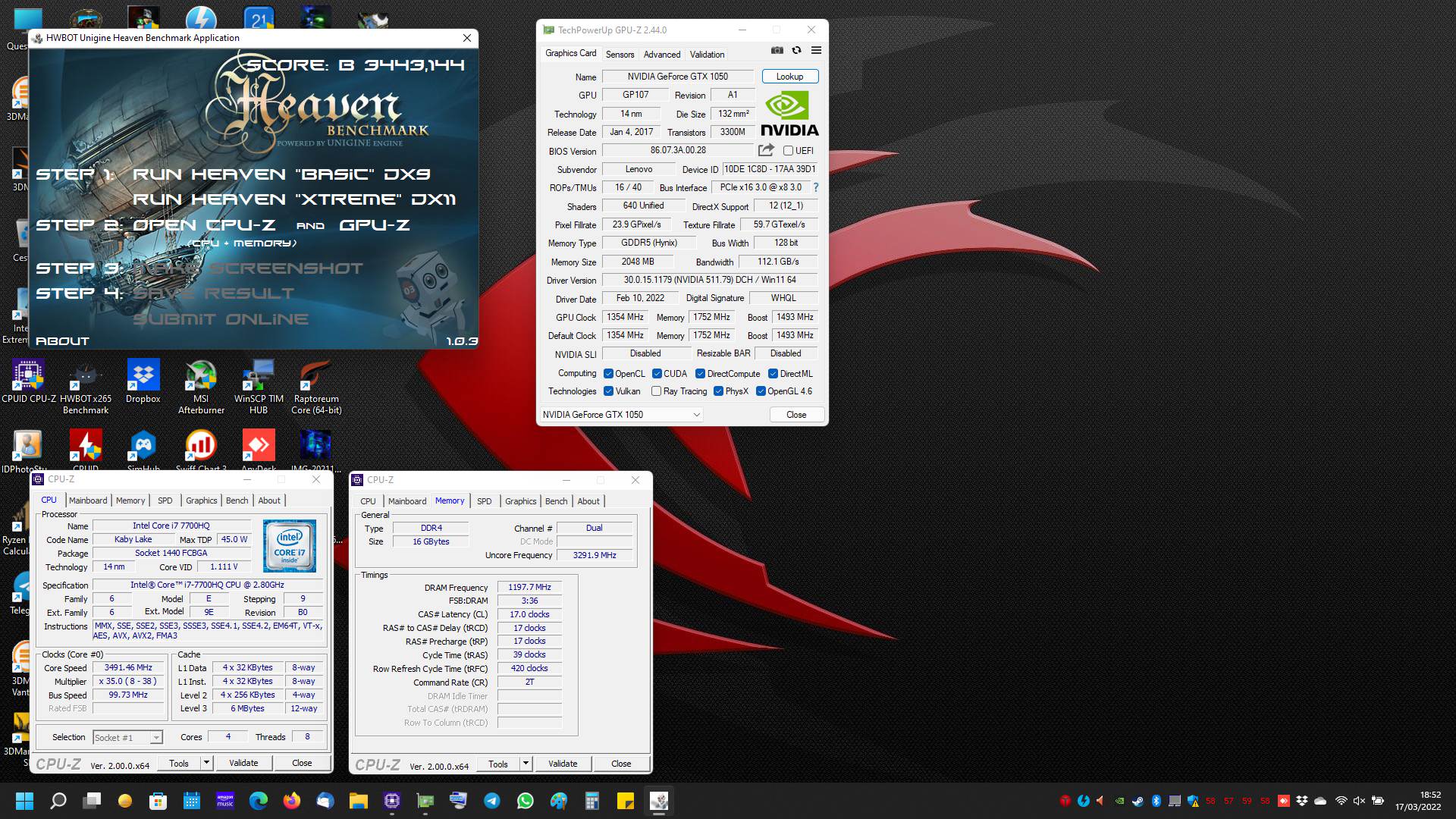Open Microsoft Store from the taskbar
1456x819 pixels.
158,801
